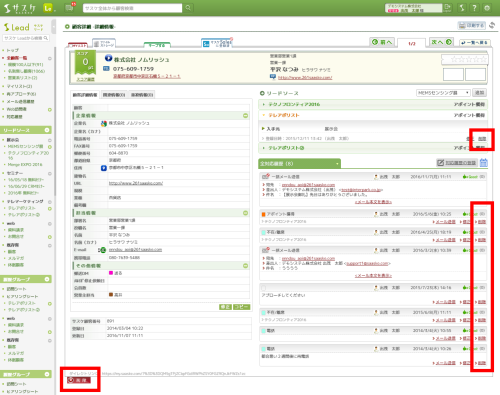This screenshot has width=500, height=395.
Task: Collapse the 担当情報 section with minus toggle
Action: 245,213
